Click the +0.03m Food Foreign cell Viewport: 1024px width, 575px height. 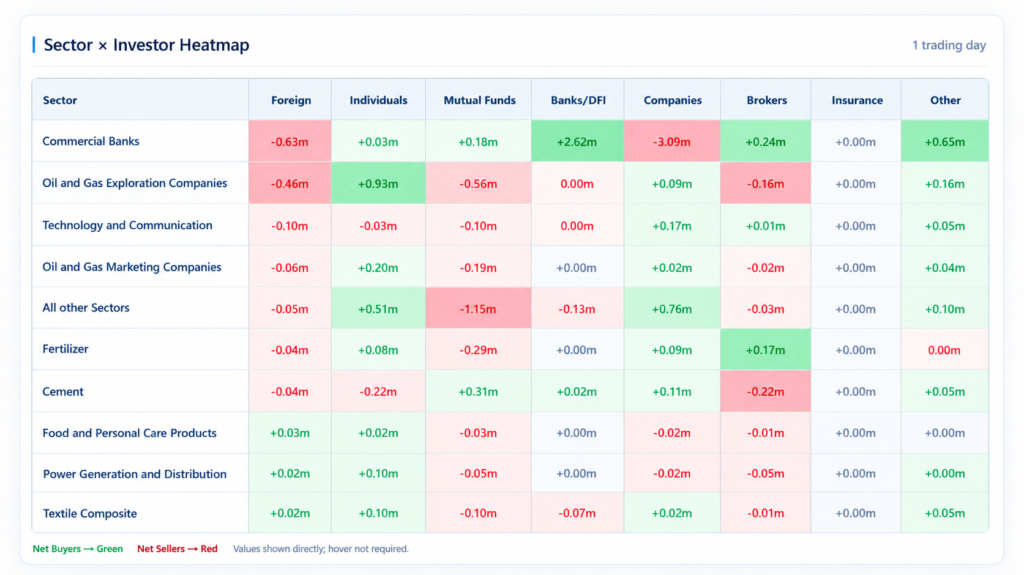290,433
